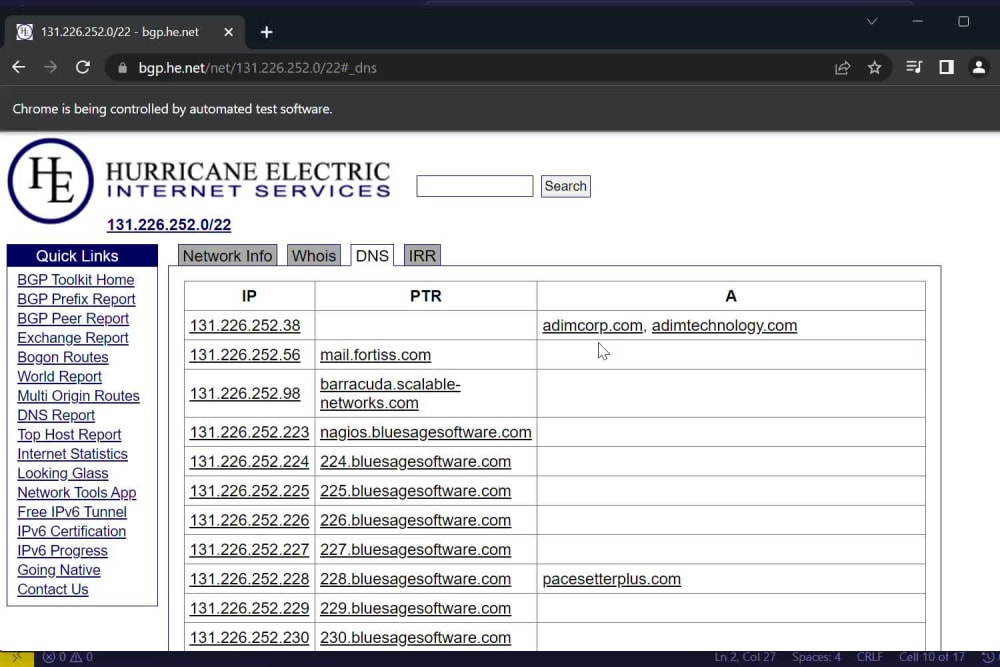Click the browser forward arrow
Viewport: 1000px width, 667px height.
coord(50,68)
